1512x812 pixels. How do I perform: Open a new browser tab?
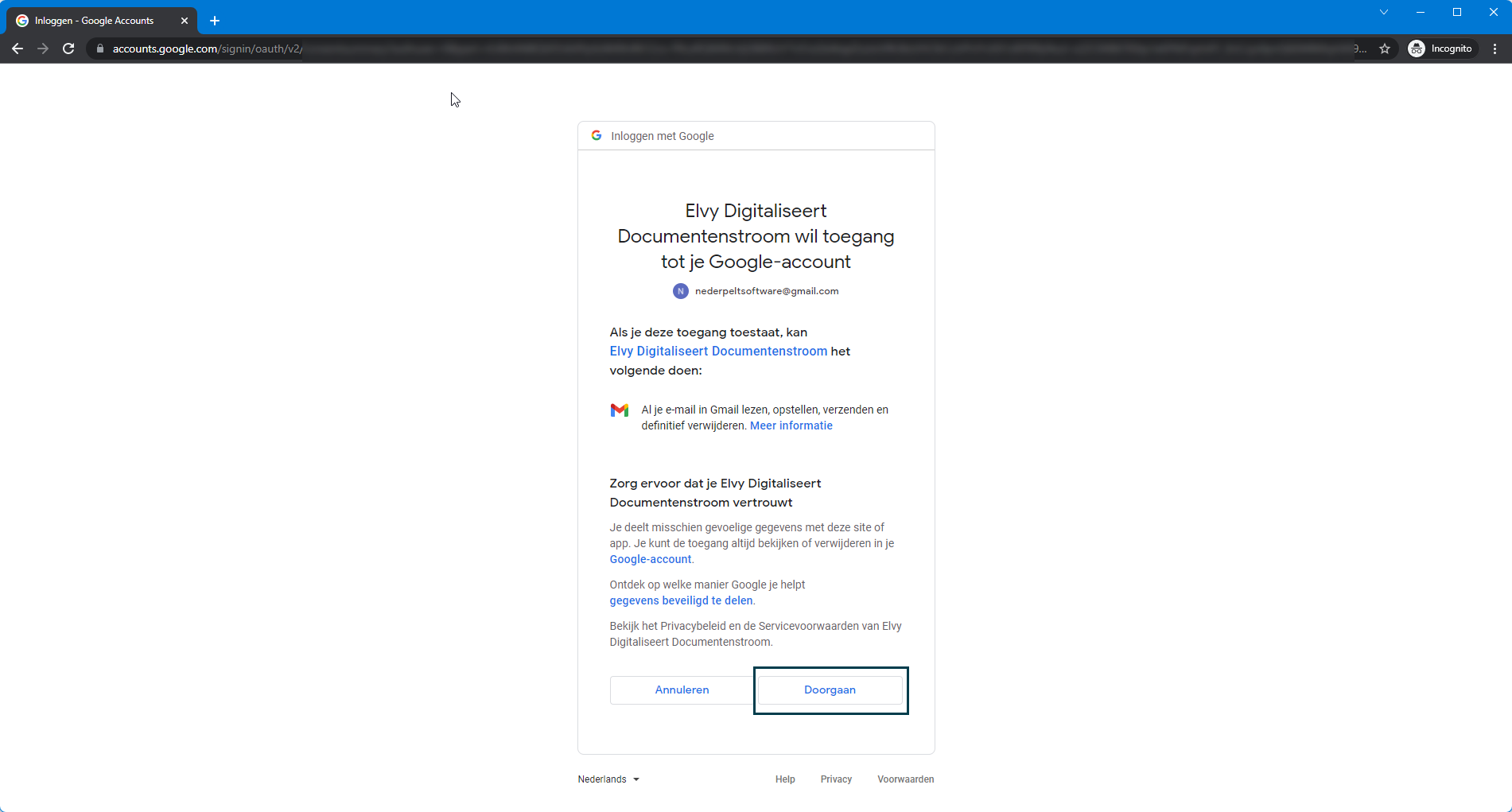215,21
